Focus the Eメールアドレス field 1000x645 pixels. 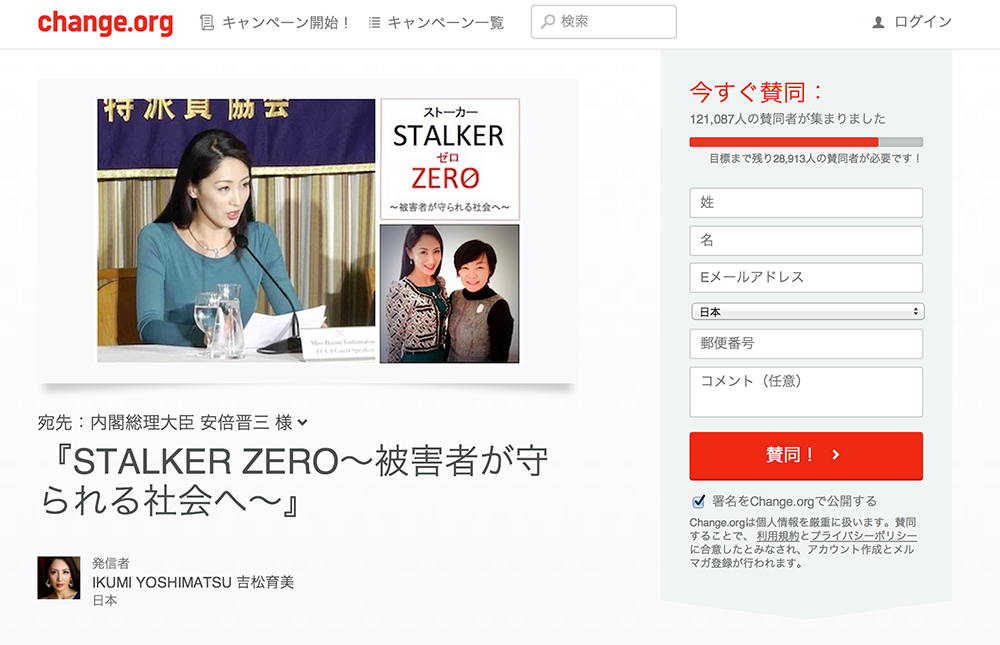(x=806, y=278)
